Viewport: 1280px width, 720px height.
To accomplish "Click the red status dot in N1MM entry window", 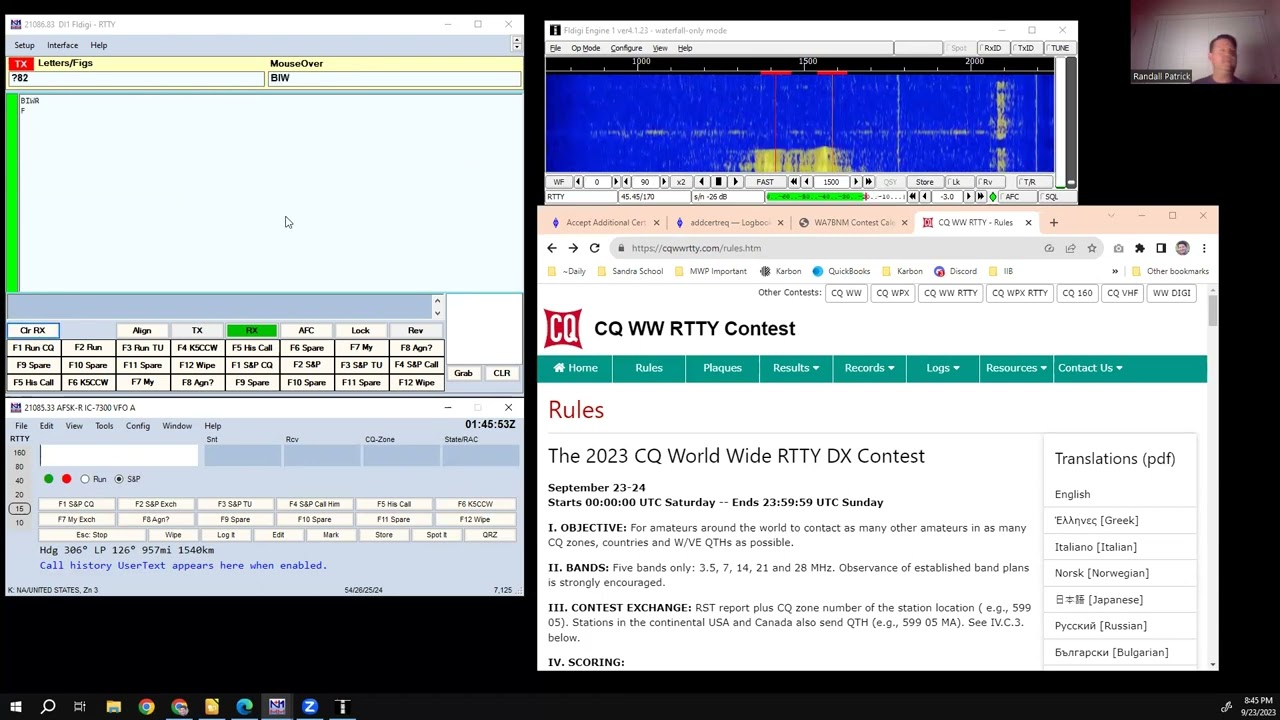I will click(66, 479).
